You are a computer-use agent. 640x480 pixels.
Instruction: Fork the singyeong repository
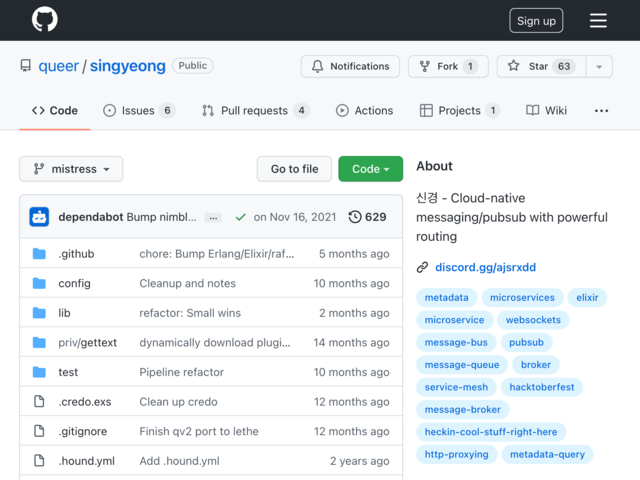[448, 66]
